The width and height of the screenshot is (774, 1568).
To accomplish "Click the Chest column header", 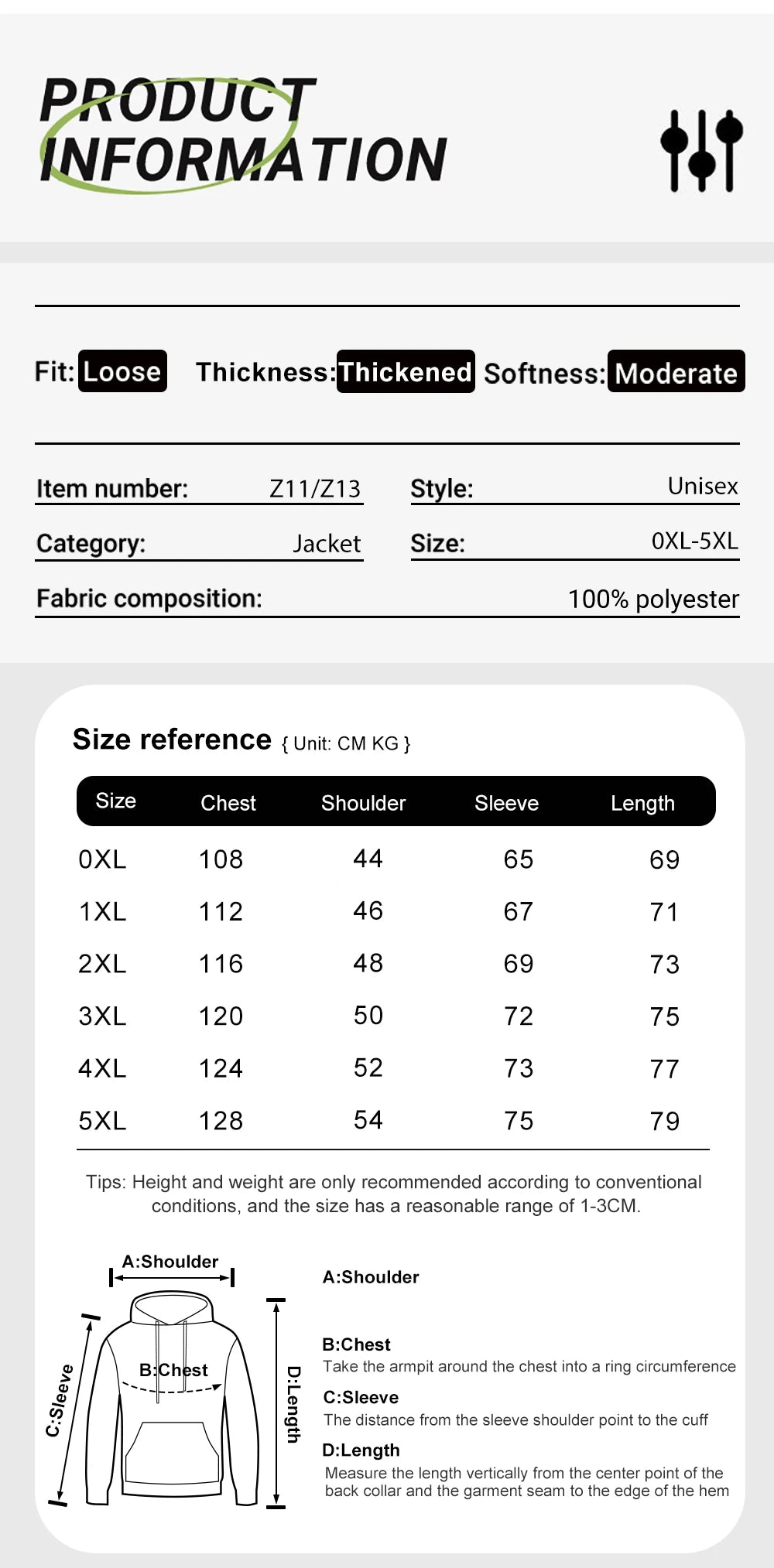I will click(228, 803).
